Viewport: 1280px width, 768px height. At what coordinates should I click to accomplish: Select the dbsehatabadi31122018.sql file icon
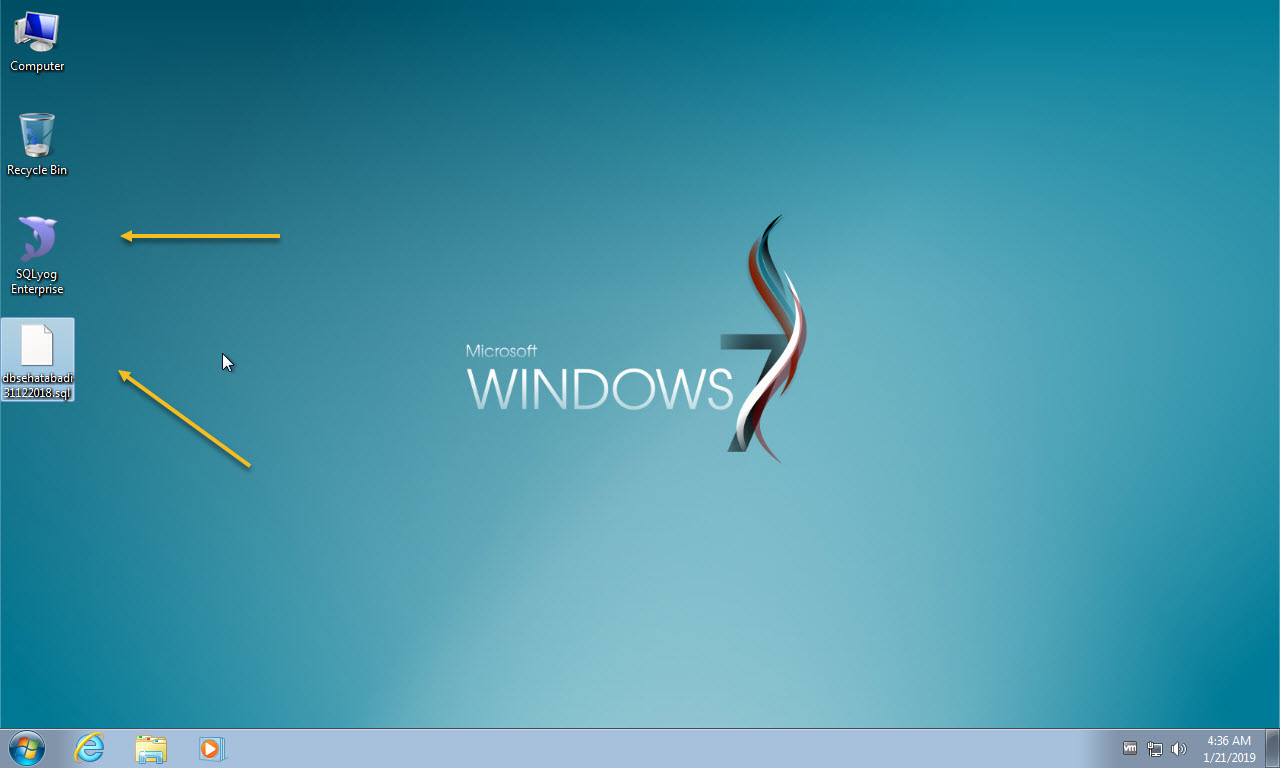click(37, 345)
